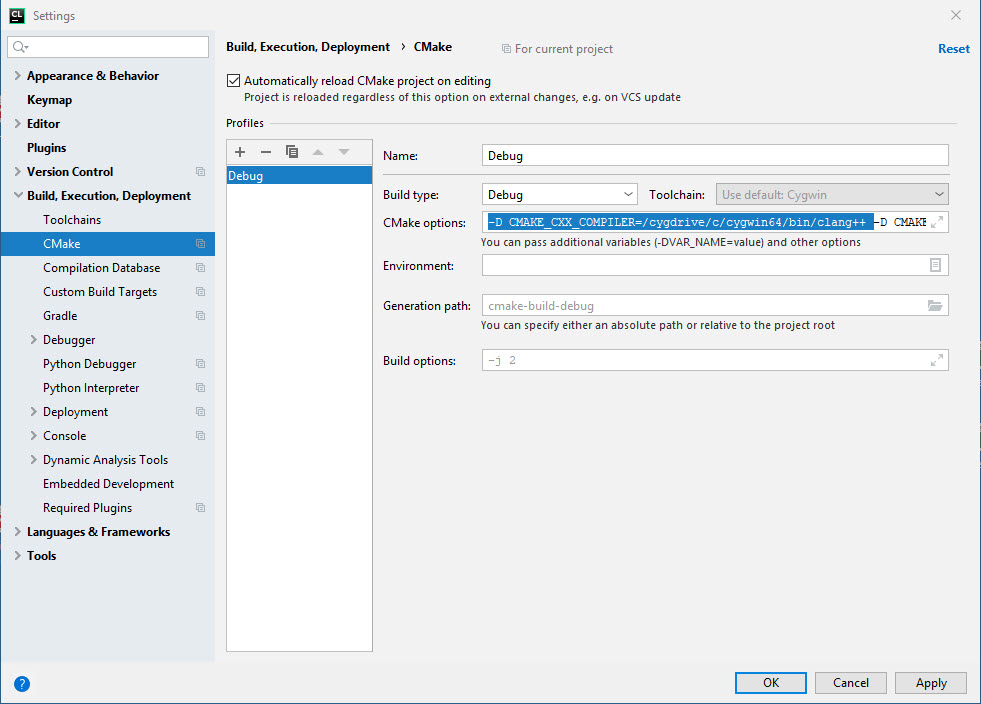Screen dimensions: 981x704
Task: Click the settings search field
Action: click(x=107, y=47)
